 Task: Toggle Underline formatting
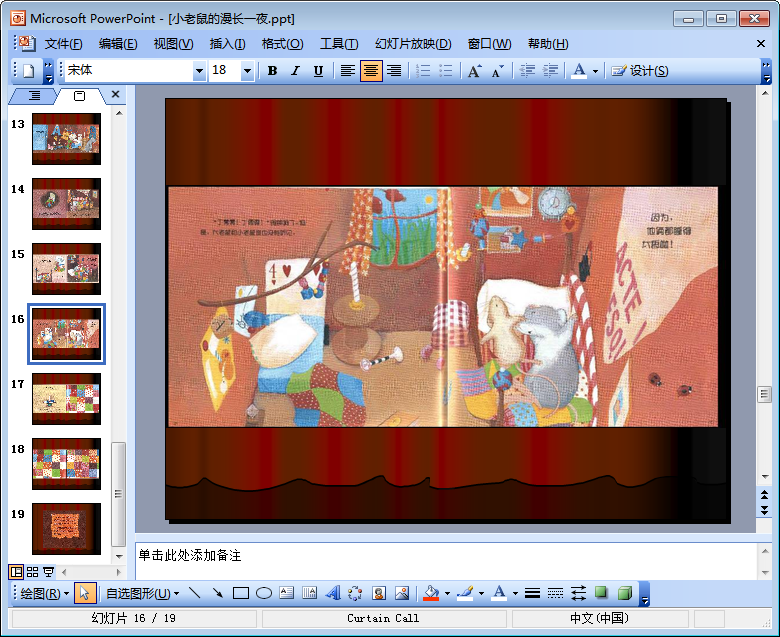tap(318, 71)
